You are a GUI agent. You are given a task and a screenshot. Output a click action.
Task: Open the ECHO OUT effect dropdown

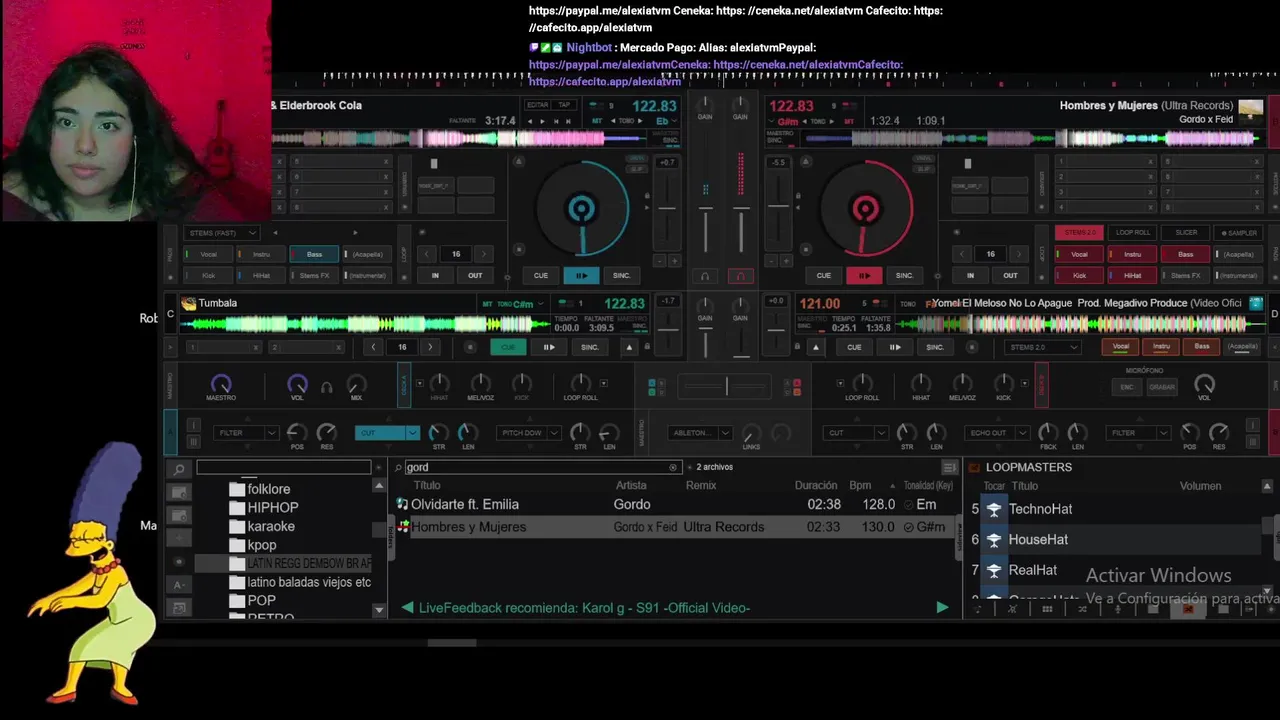point(995,433)
